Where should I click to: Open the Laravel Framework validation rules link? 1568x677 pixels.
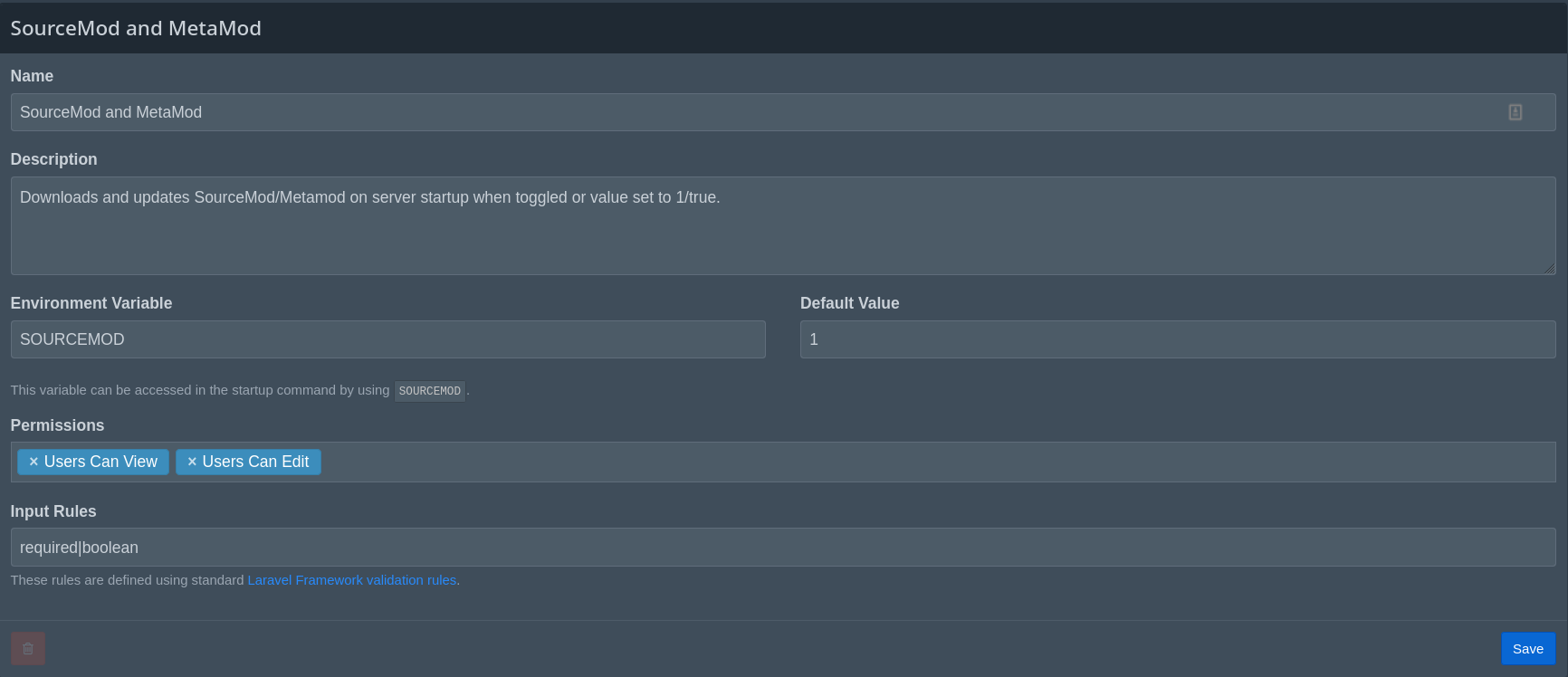(x=352, y=580)
